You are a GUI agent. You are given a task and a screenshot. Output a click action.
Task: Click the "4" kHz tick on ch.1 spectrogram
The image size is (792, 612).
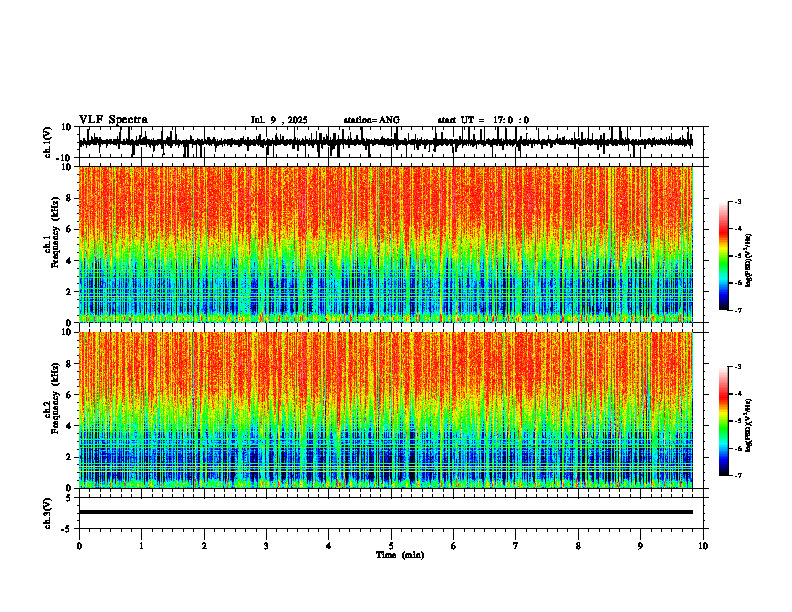70,261
